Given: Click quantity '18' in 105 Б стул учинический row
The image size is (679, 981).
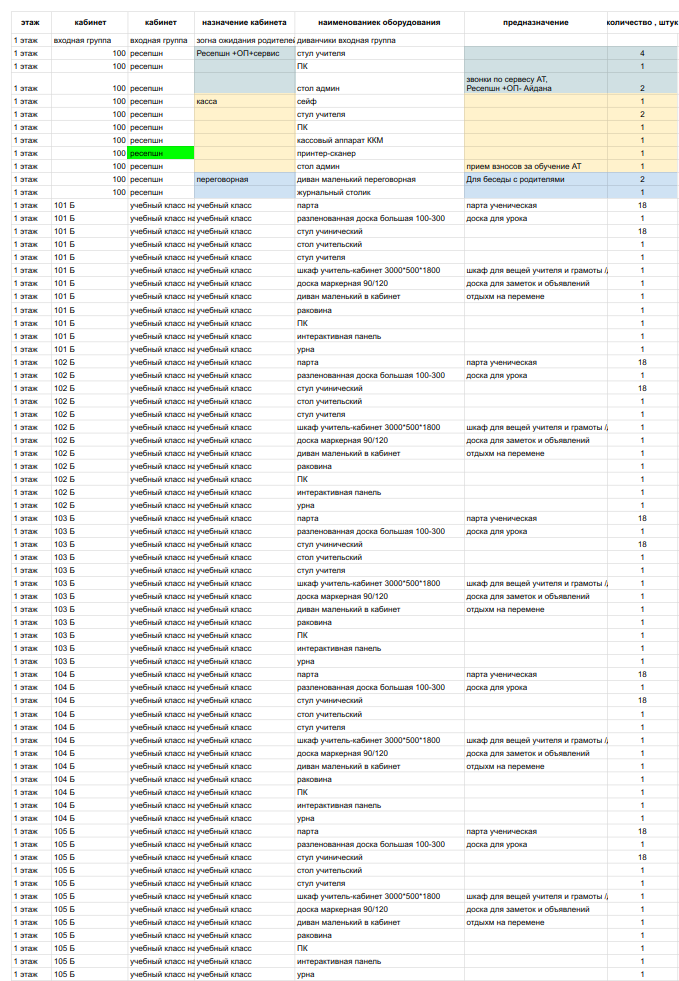Looking at the screenshot, I should click(642, 857).
